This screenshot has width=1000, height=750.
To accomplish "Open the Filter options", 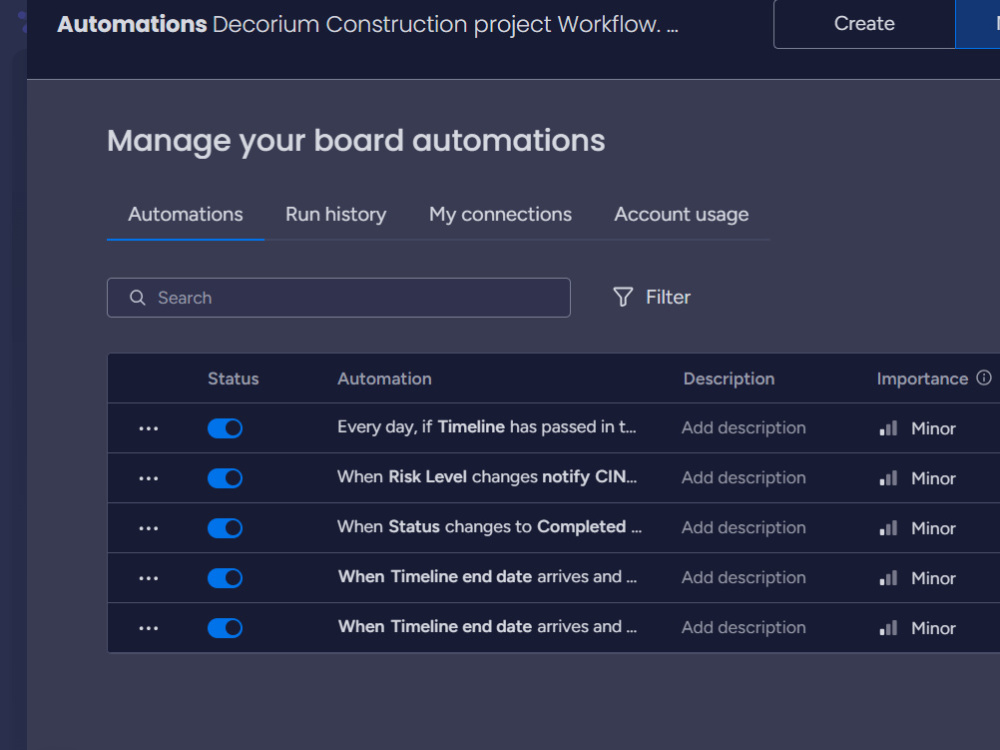I will click(652, 297).
